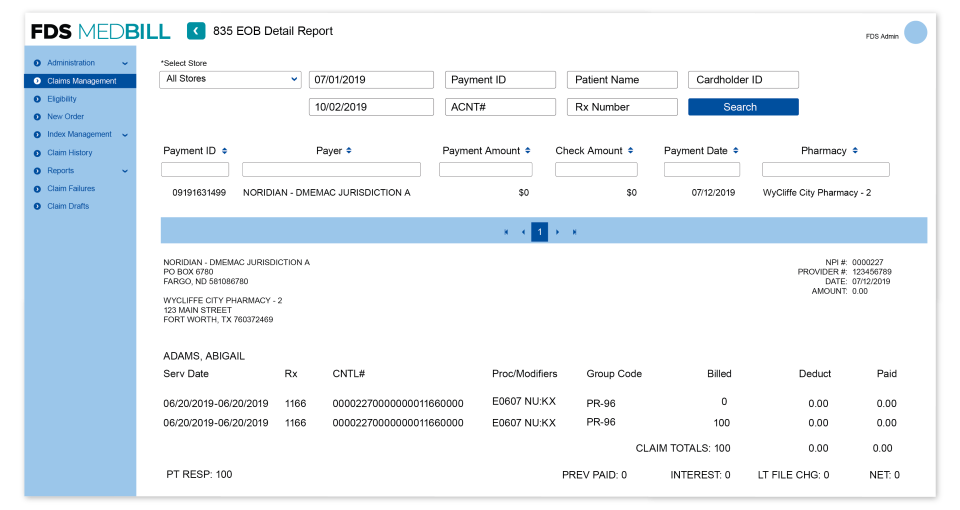Sort by Payer column arrows
The image size is (960, 510).
[349, 151]
